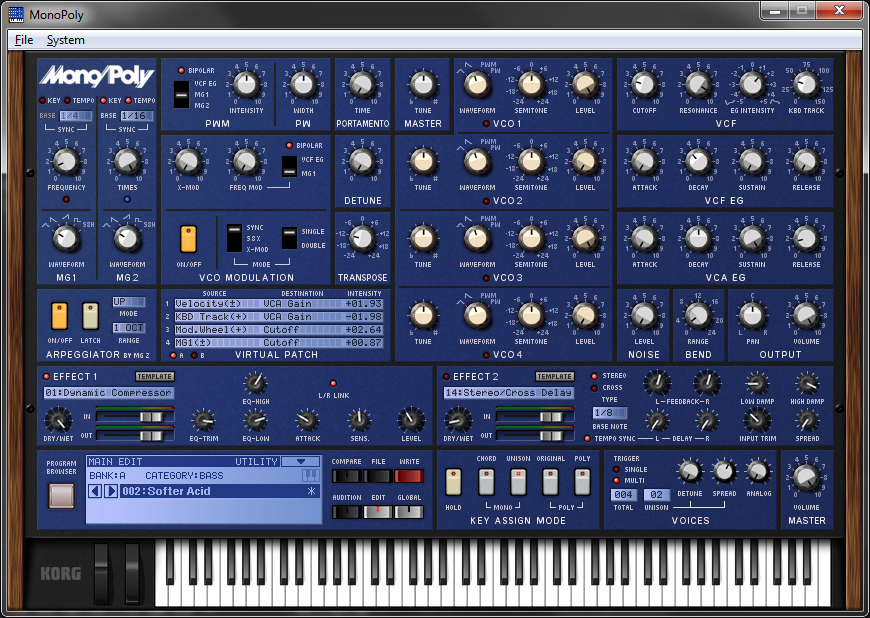
Task: Select the Poly key assign mode
Action: [x=582, y=482]
